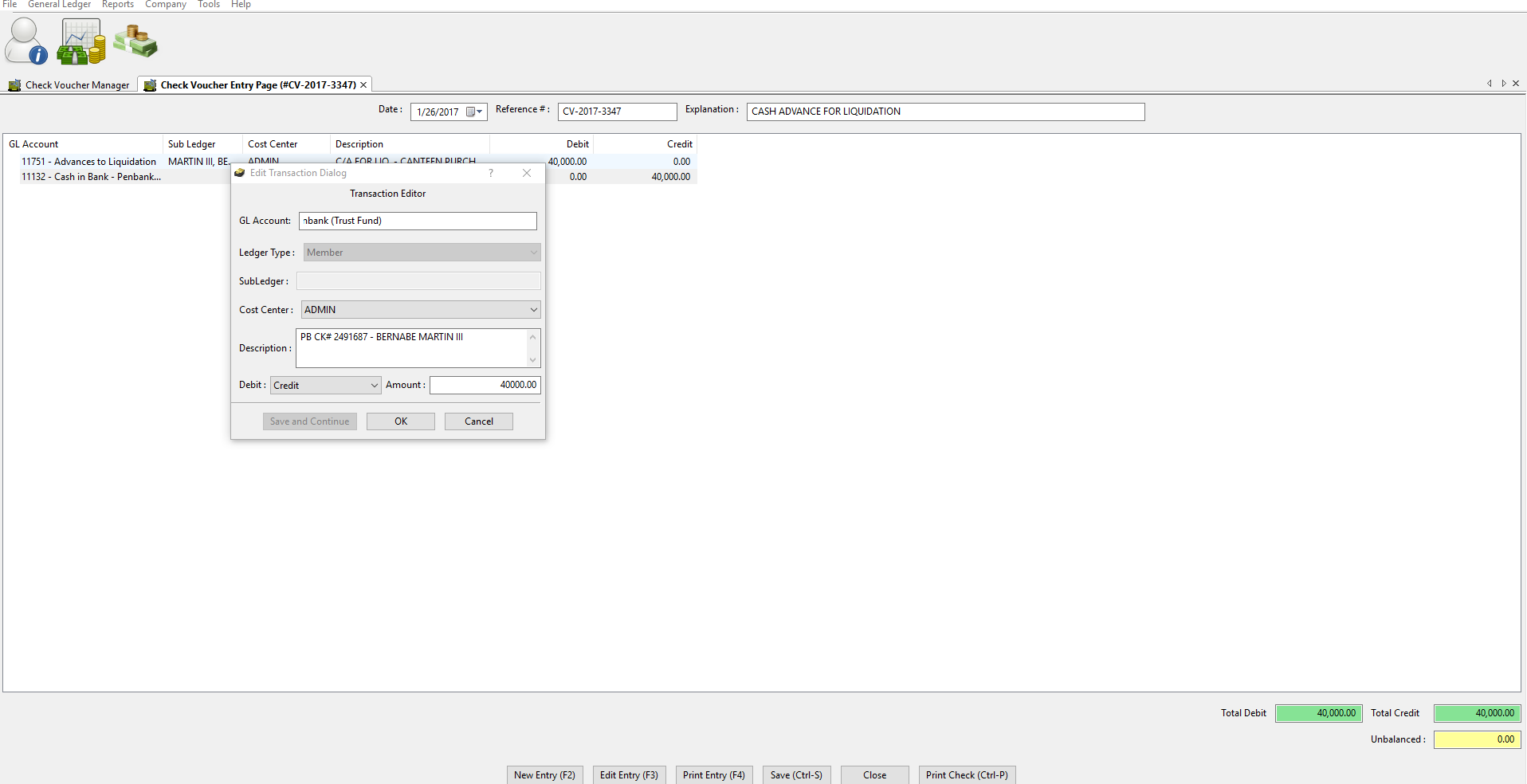Click the Unbalanced value box
This screenshot has width=1527, height=784.
click(1477, 740)
